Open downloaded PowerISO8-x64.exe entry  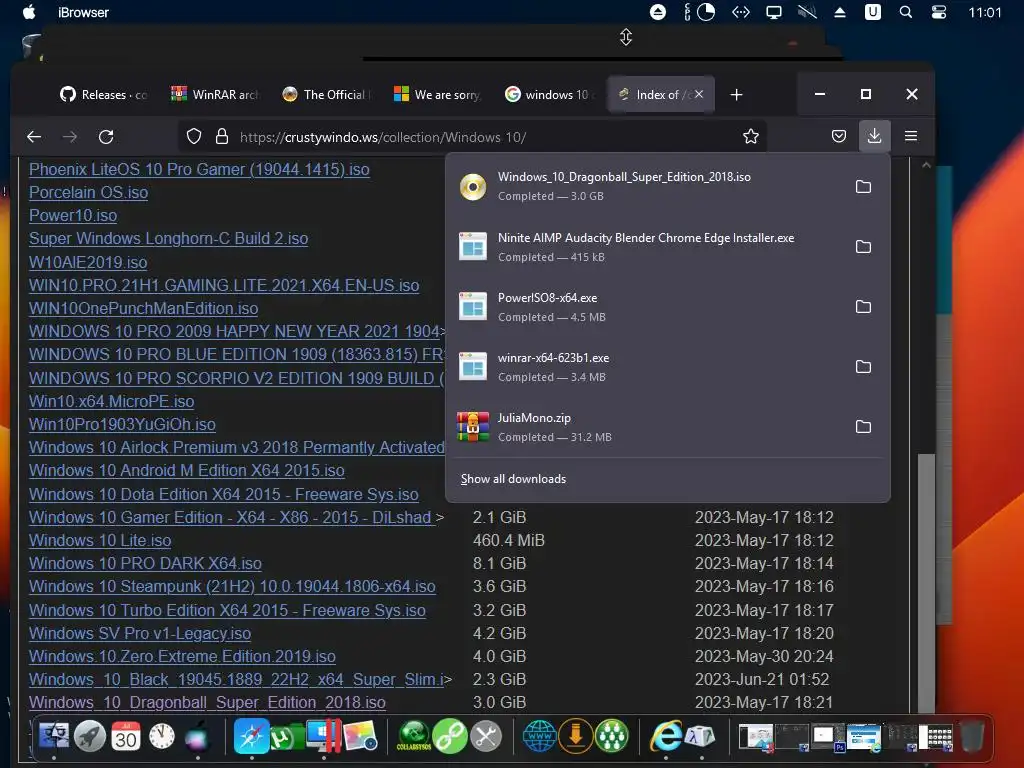(x=647, y=307)
